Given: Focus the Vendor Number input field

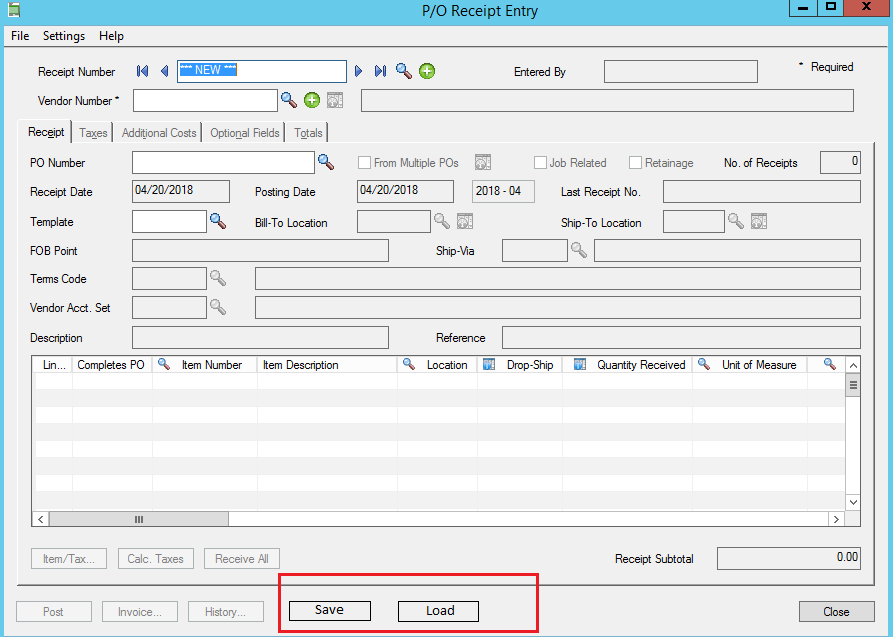Looking at the screenshot, I should pyautogui.click(x=205, y=101).
